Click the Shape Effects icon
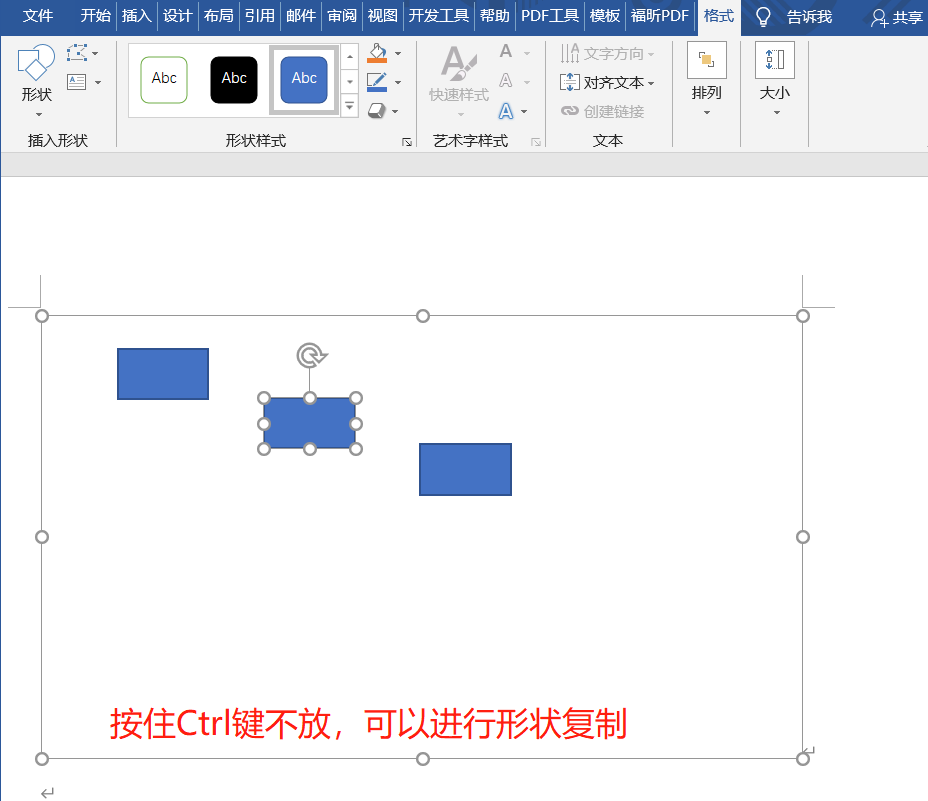This screenshot has width=928, height=801. [x=376, y=111]
